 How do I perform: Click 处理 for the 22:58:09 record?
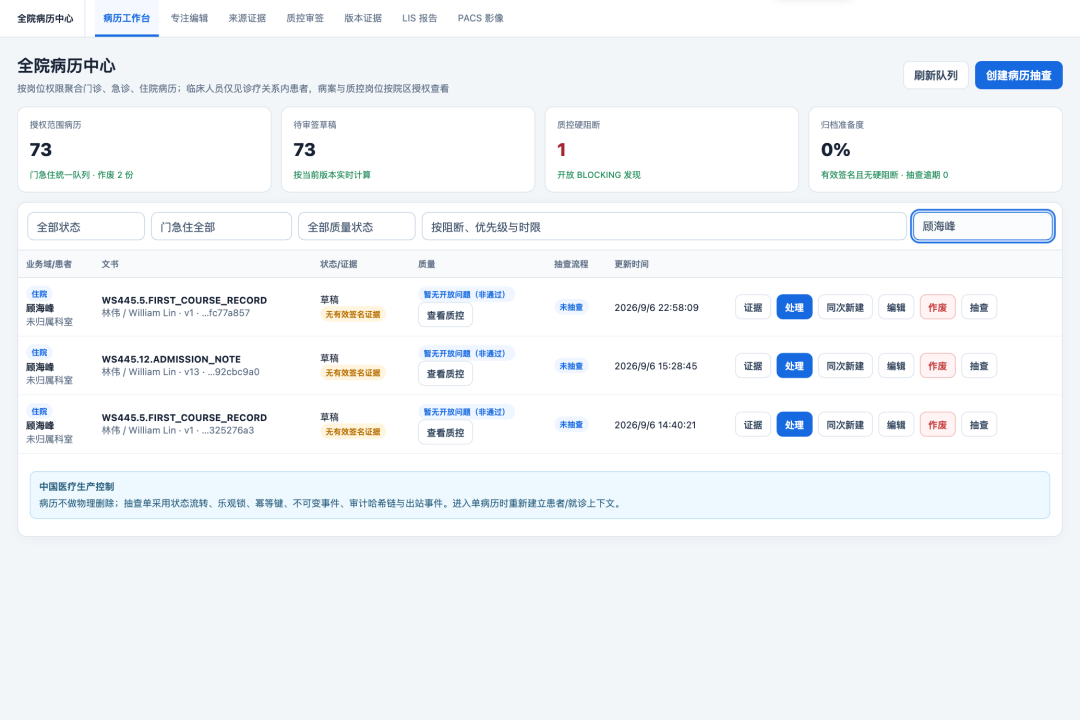[794, 307]
